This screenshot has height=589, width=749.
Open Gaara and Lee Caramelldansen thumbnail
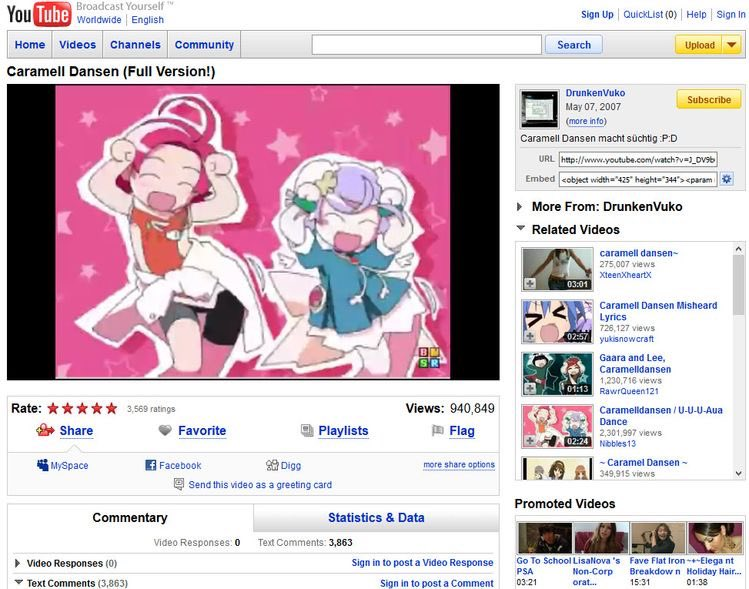tap(557, 374)
